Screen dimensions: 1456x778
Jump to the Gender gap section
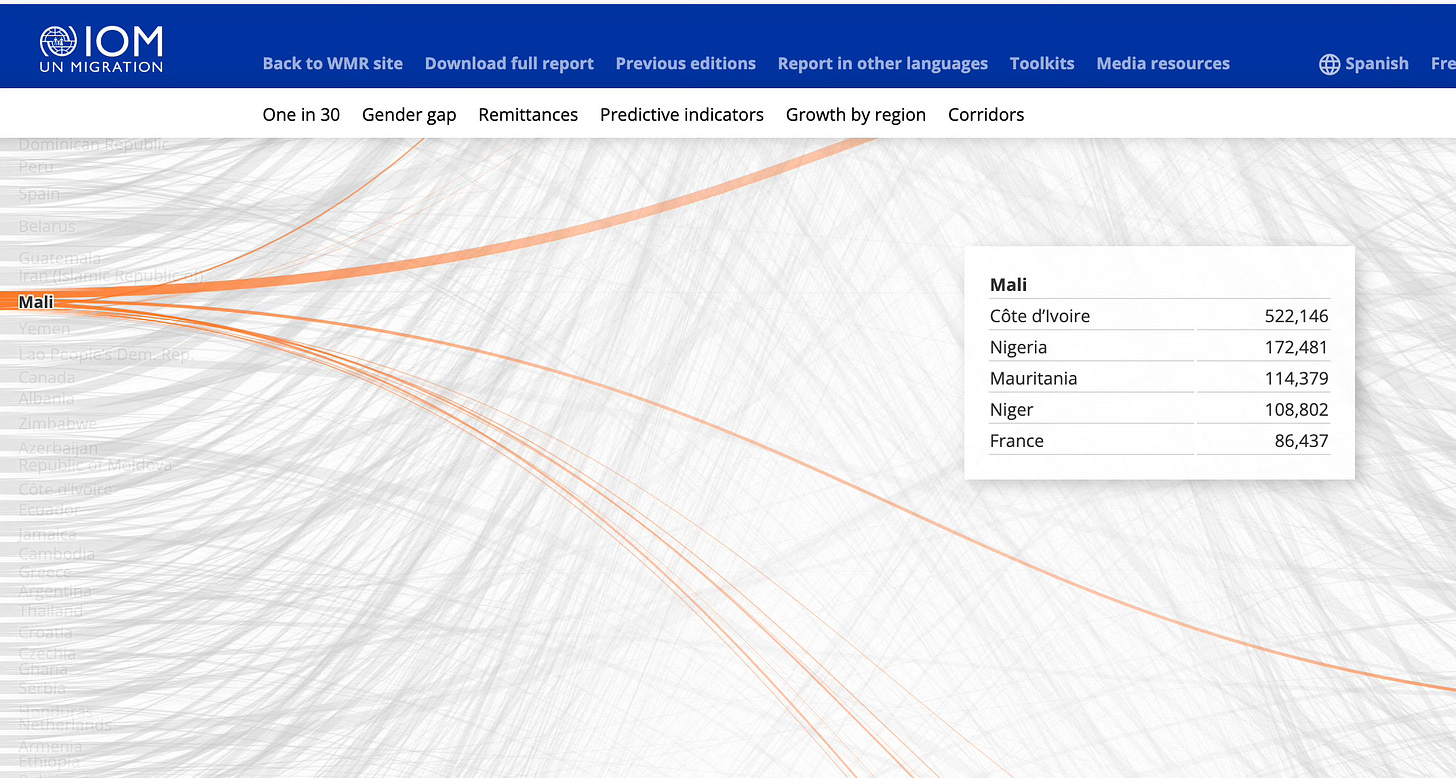tap(409, 115)
